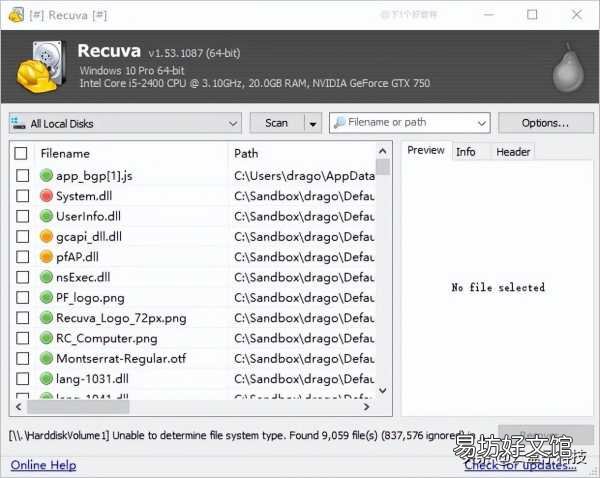Check the box for lang-1031.dll
Viewport: 600px width, 478px height.
(23, 379)
